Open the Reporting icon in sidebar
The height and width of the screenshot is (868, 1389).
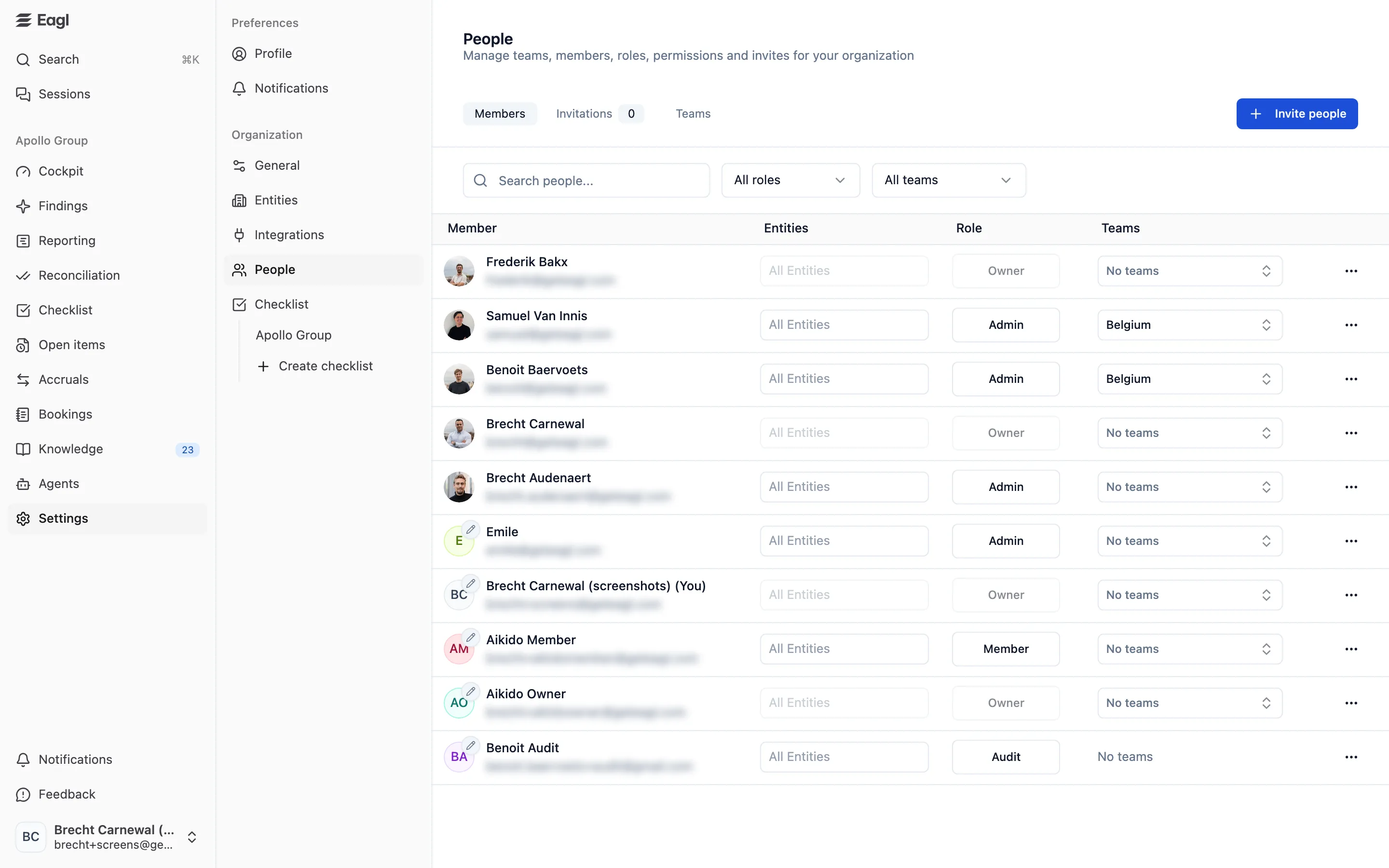pos(23,241)
